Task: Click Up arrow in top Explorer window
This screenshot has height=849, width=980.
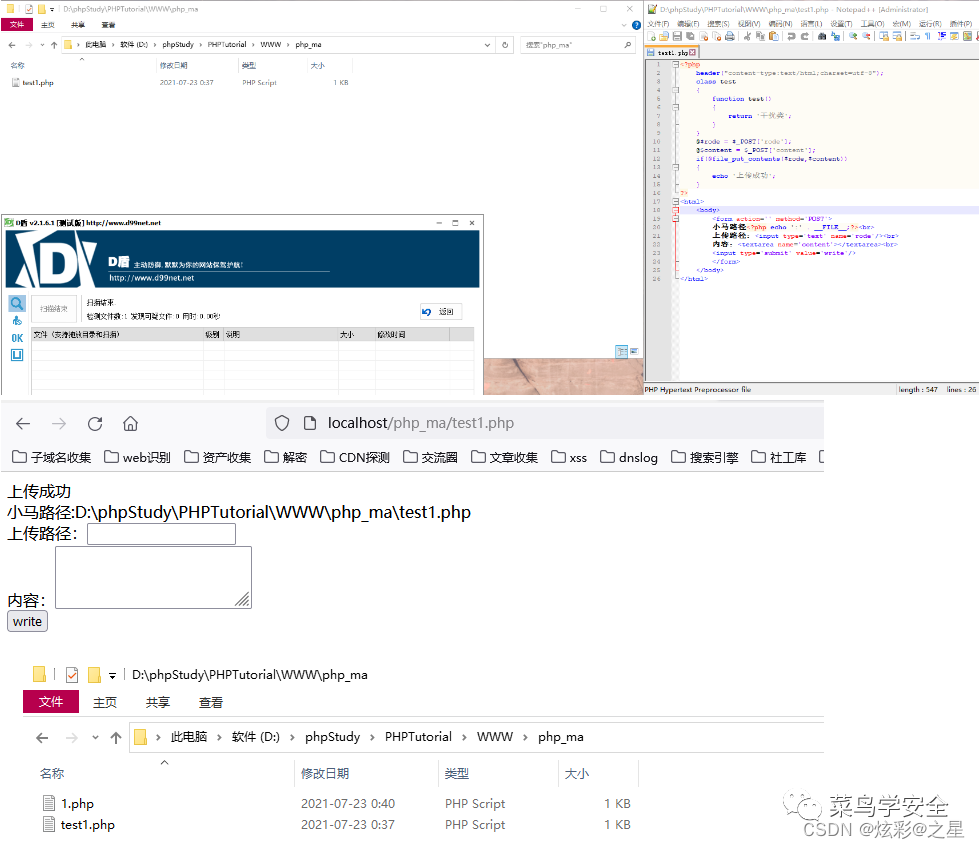Action: (x=54, y=45)
